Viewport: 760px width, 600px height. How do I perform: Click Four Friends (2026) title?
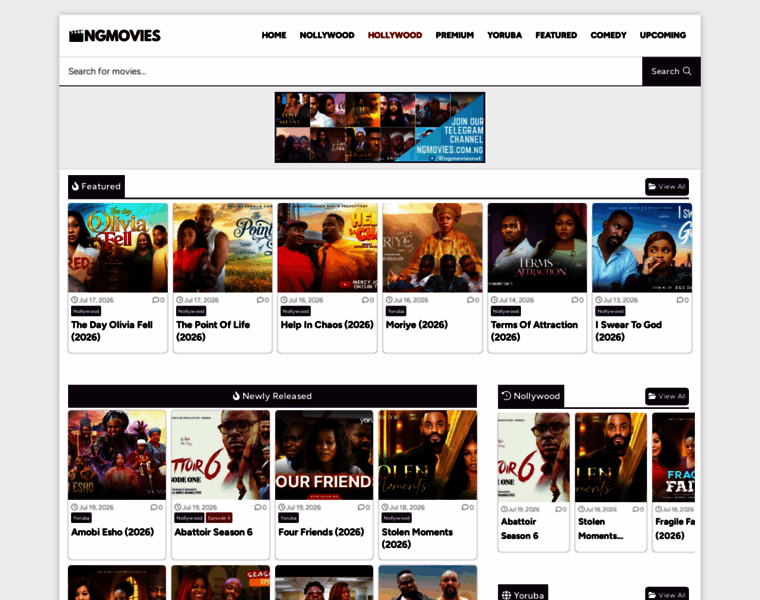[321, 532]
